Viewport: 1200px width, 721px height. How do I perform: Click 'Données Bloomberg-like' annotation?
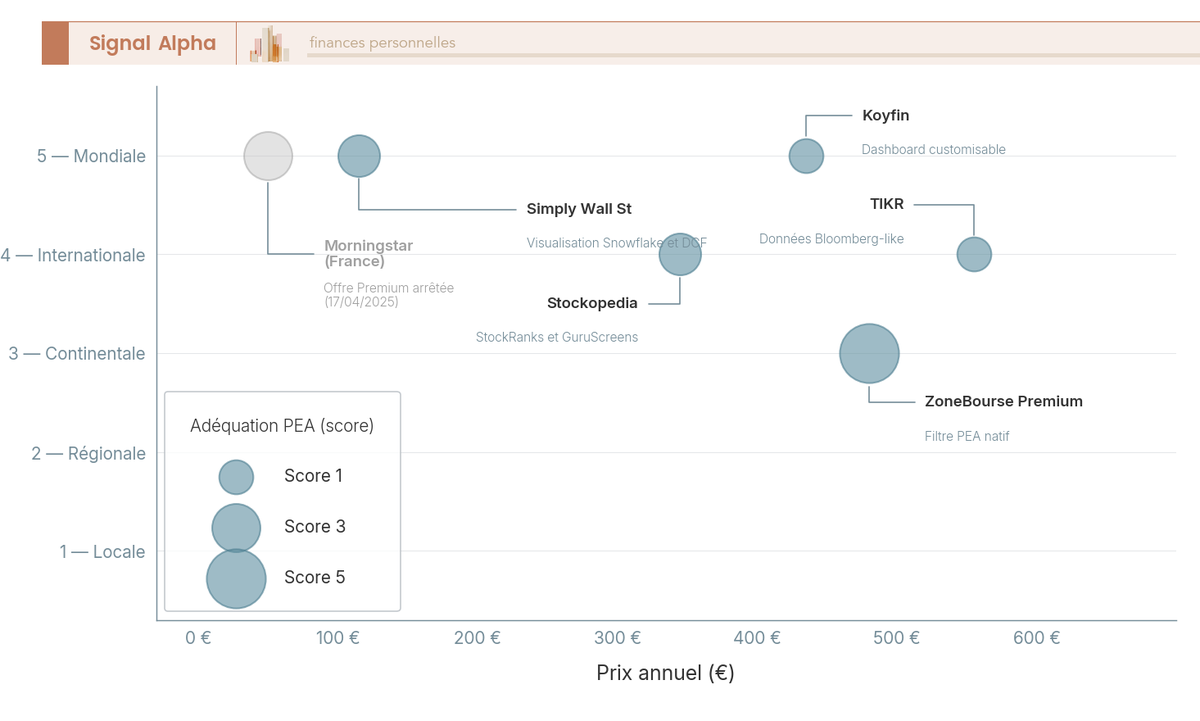[x=831, y=239]
